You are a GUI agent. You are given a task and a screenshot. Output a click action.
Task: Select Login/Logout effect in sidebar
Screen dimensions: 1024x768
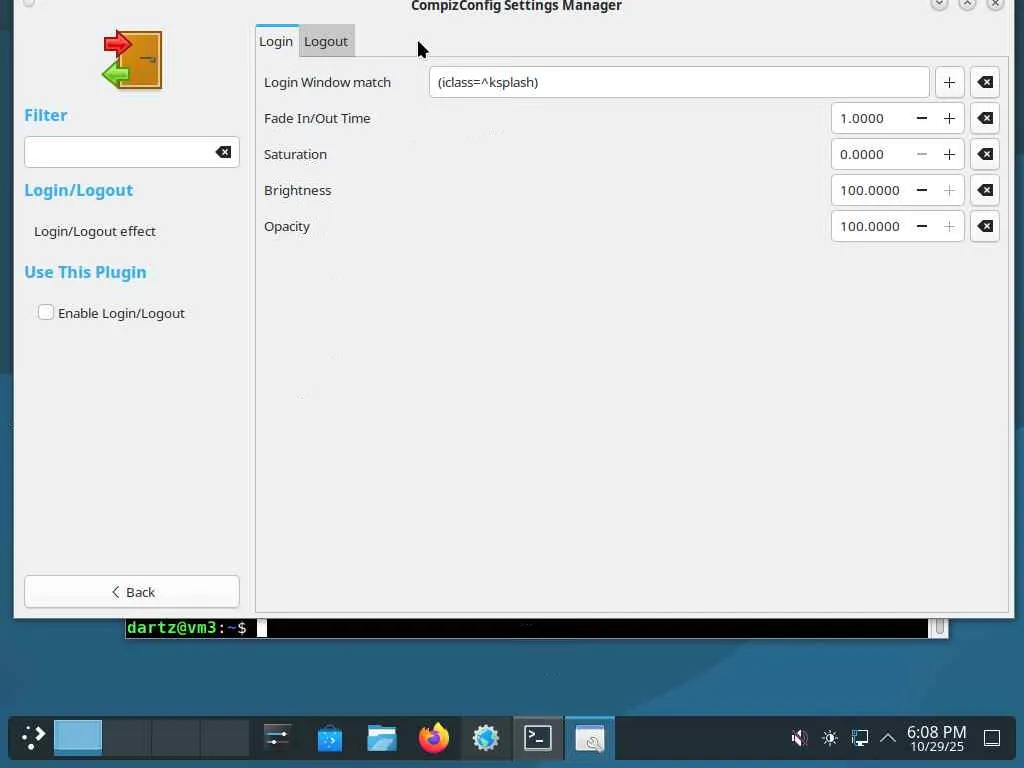point(95,231)
